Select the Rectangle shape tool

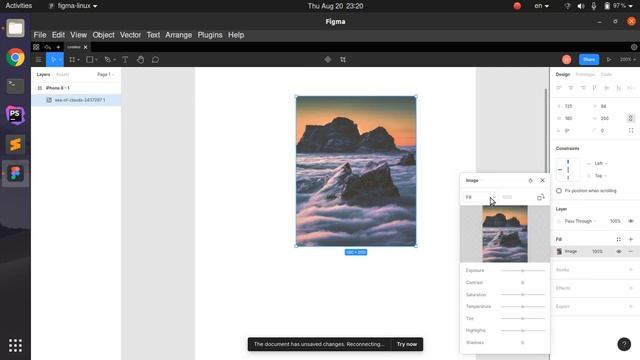coord(89,60)
